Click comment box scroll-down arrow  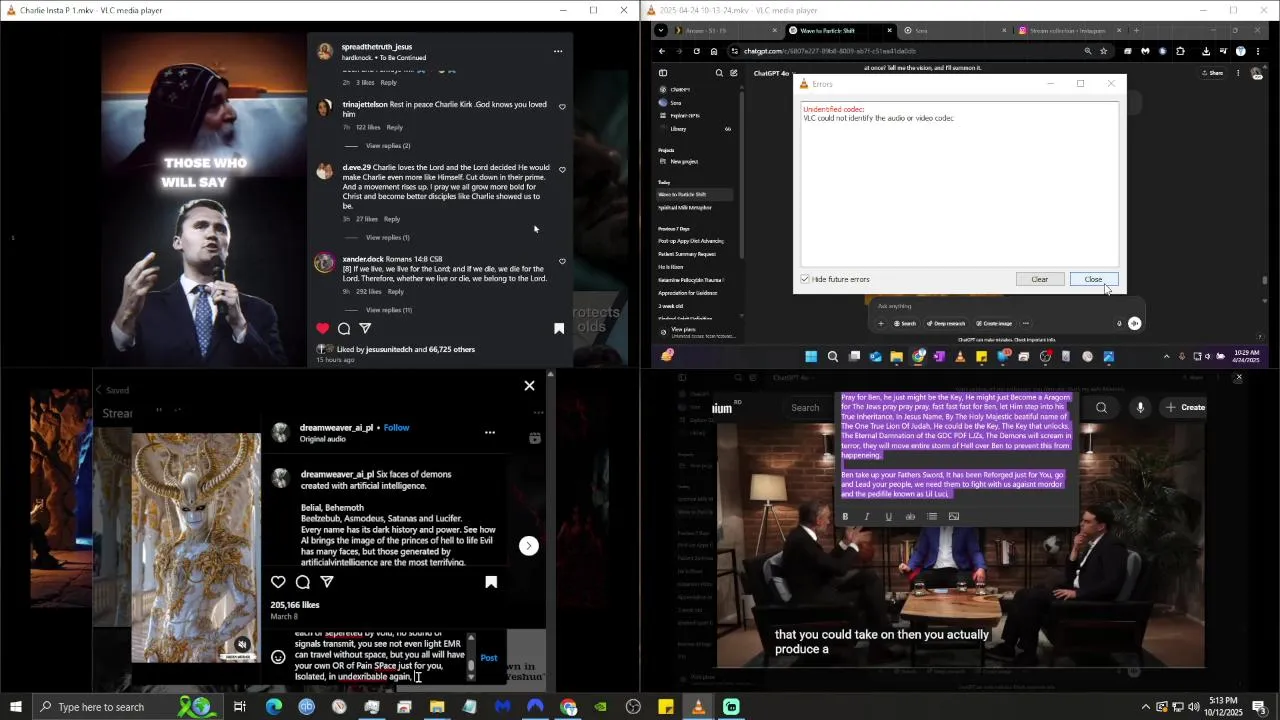point(471,677)
